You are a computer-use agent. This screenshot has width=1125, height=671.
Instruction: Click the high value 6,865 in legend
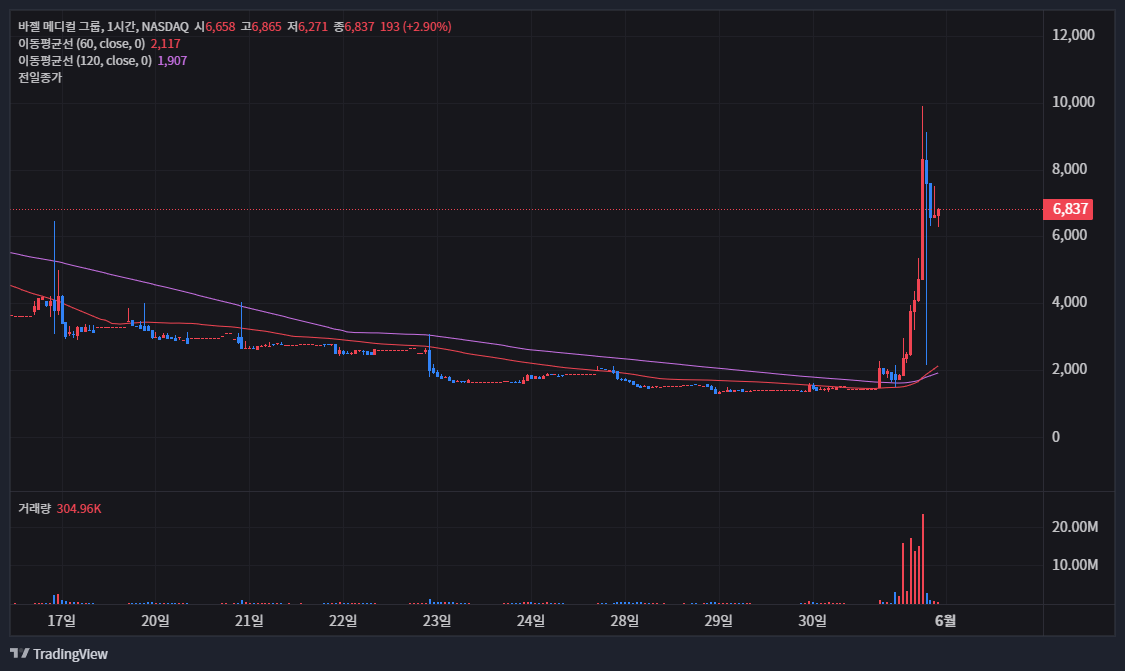[266, 27]
